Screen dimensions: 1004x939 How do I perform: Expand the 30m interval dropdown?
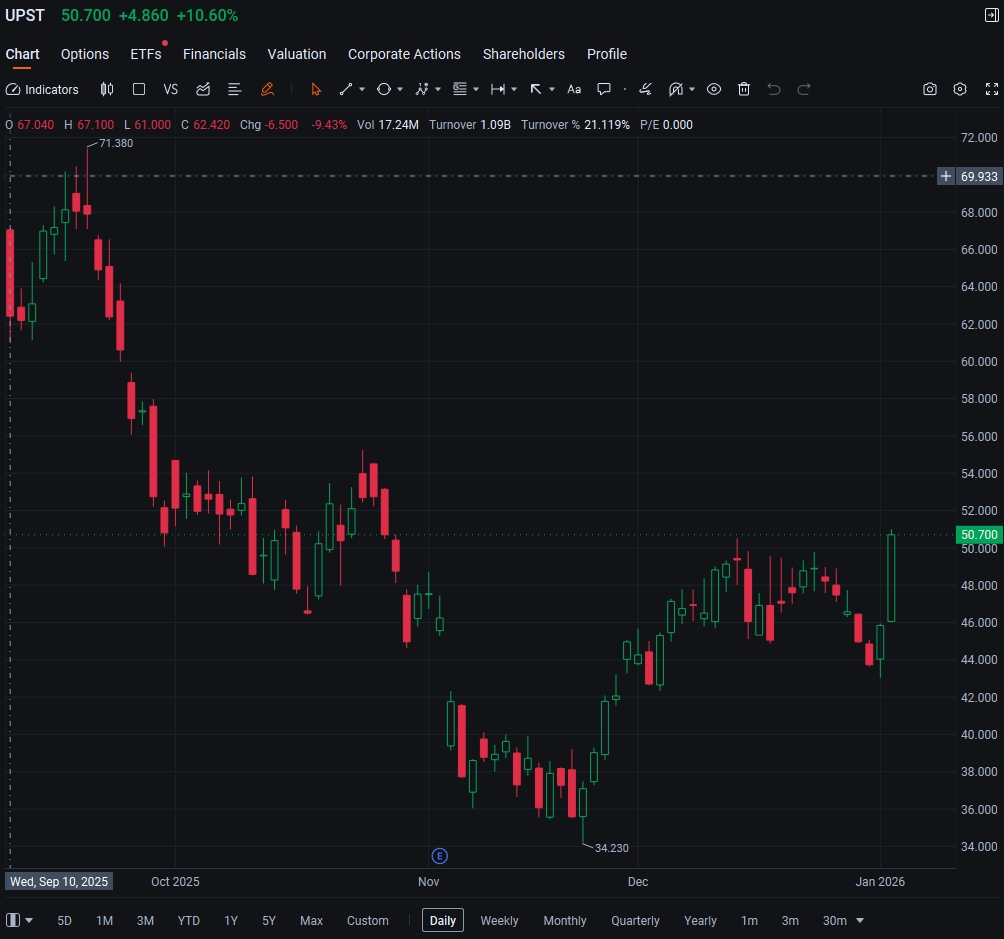tap(860, 920)
